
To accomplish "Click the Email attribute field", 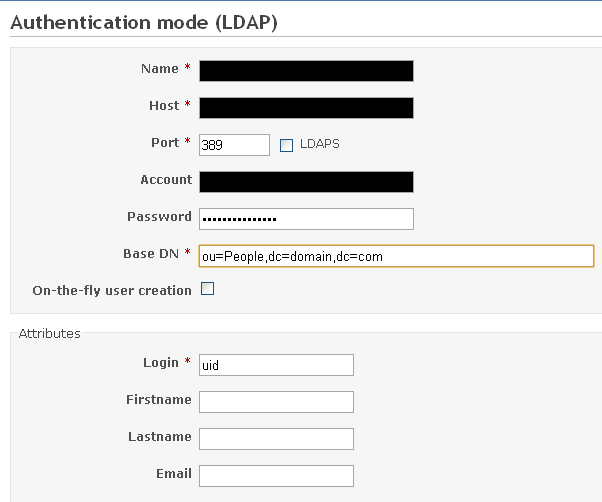I will (x=276, y=475).
